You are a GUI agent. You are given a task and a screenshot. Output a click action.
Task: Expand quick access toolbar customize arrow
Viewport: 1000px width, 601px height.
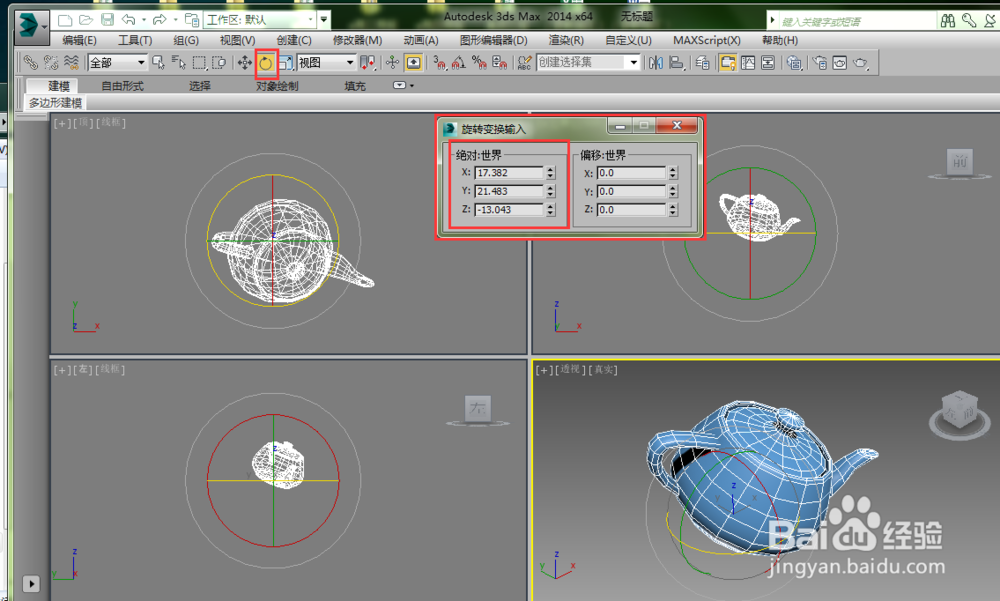tap(324, 20)
